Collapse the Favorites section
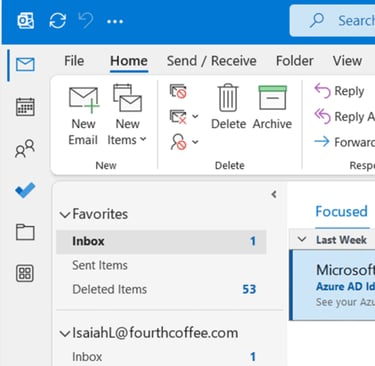The height and width of the screenshot is (366, 375). coord(65,214)
